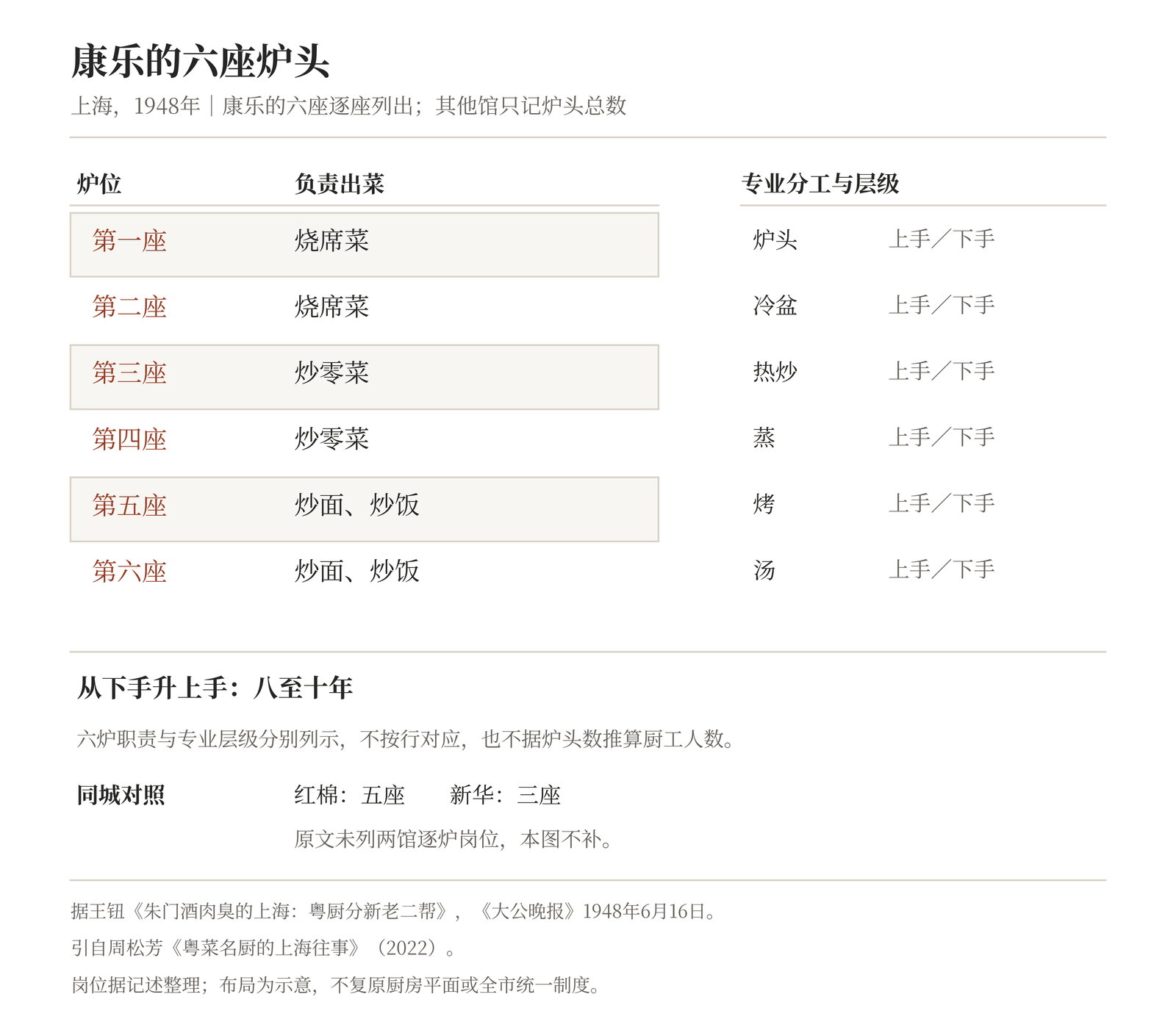
Task: Select the 第五座 row label
Action: [129, 505]
